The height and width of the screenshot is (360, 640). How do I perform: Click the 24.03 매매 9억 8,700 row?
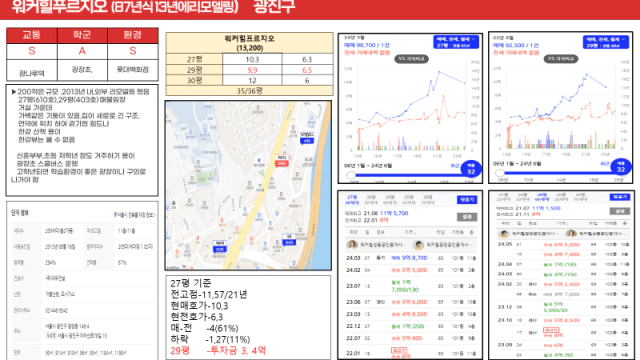411,258
